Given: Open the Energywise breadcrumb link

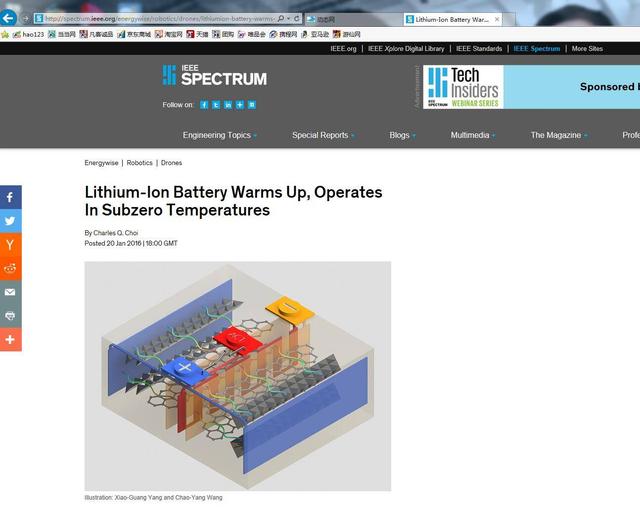Looking at the screenshot, I should [101, 163].
